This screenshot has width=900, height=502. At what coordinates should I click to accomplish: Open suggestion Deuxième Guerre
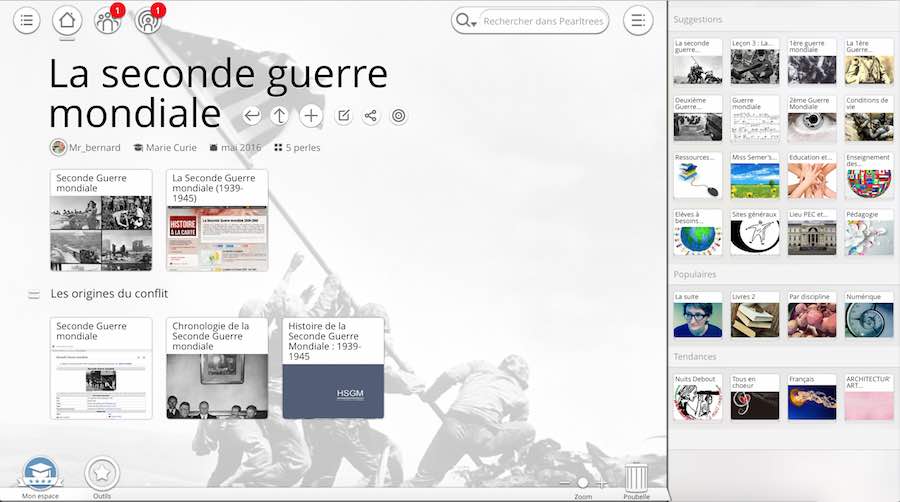(x=697, y=118)
